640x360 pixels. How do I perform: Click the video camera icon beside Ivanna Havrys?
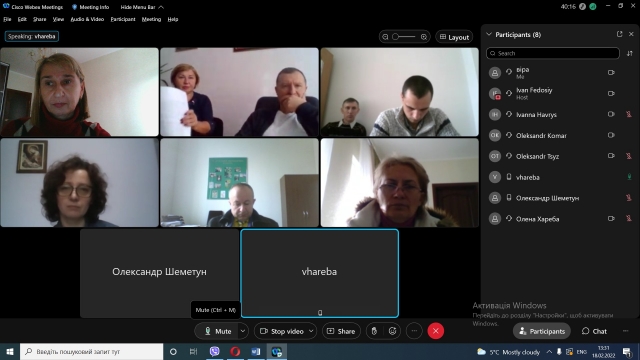click(611, 114)
